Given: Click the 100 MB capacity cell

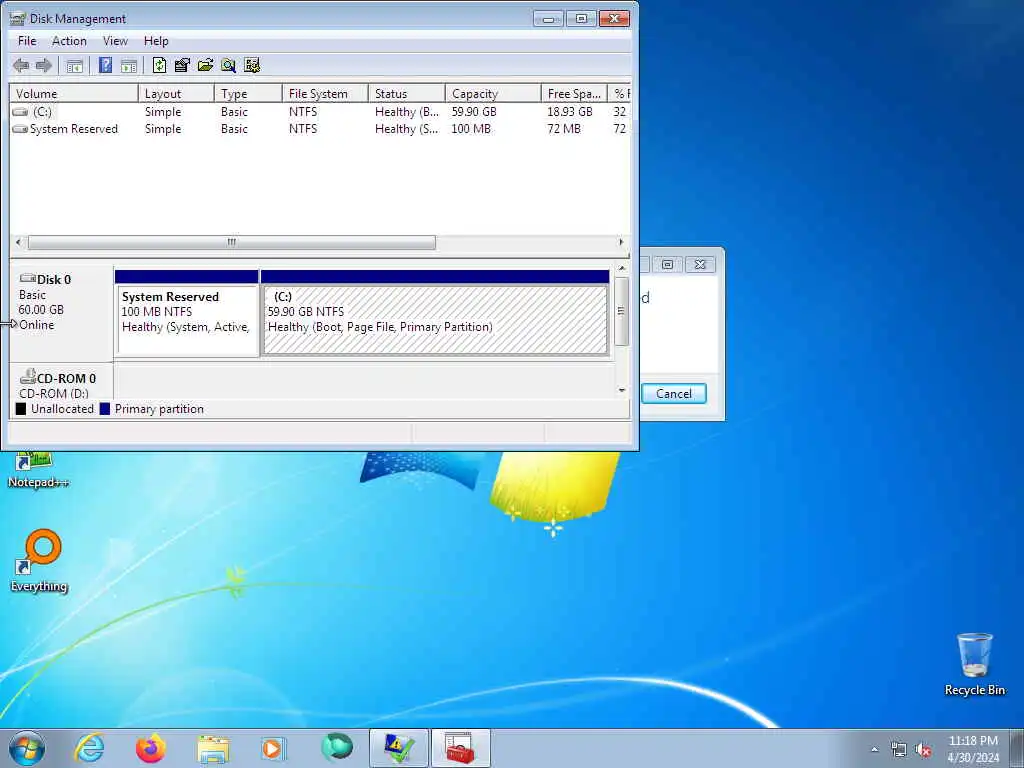Looking at the screenshot, I should (471, 129).
